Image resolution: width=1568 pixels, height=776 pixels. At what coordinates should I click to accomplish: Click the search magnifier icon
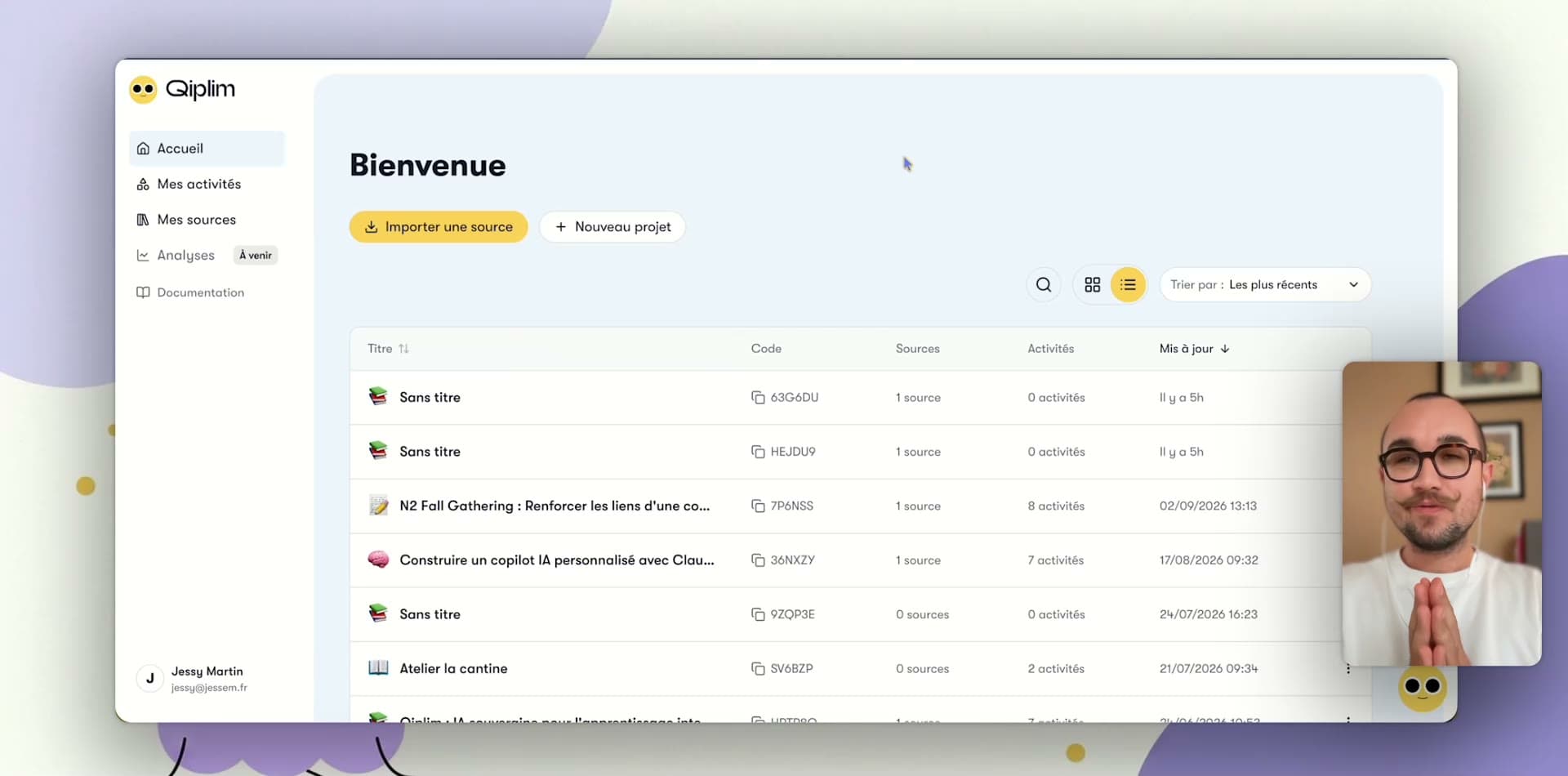pos(1043,285)
